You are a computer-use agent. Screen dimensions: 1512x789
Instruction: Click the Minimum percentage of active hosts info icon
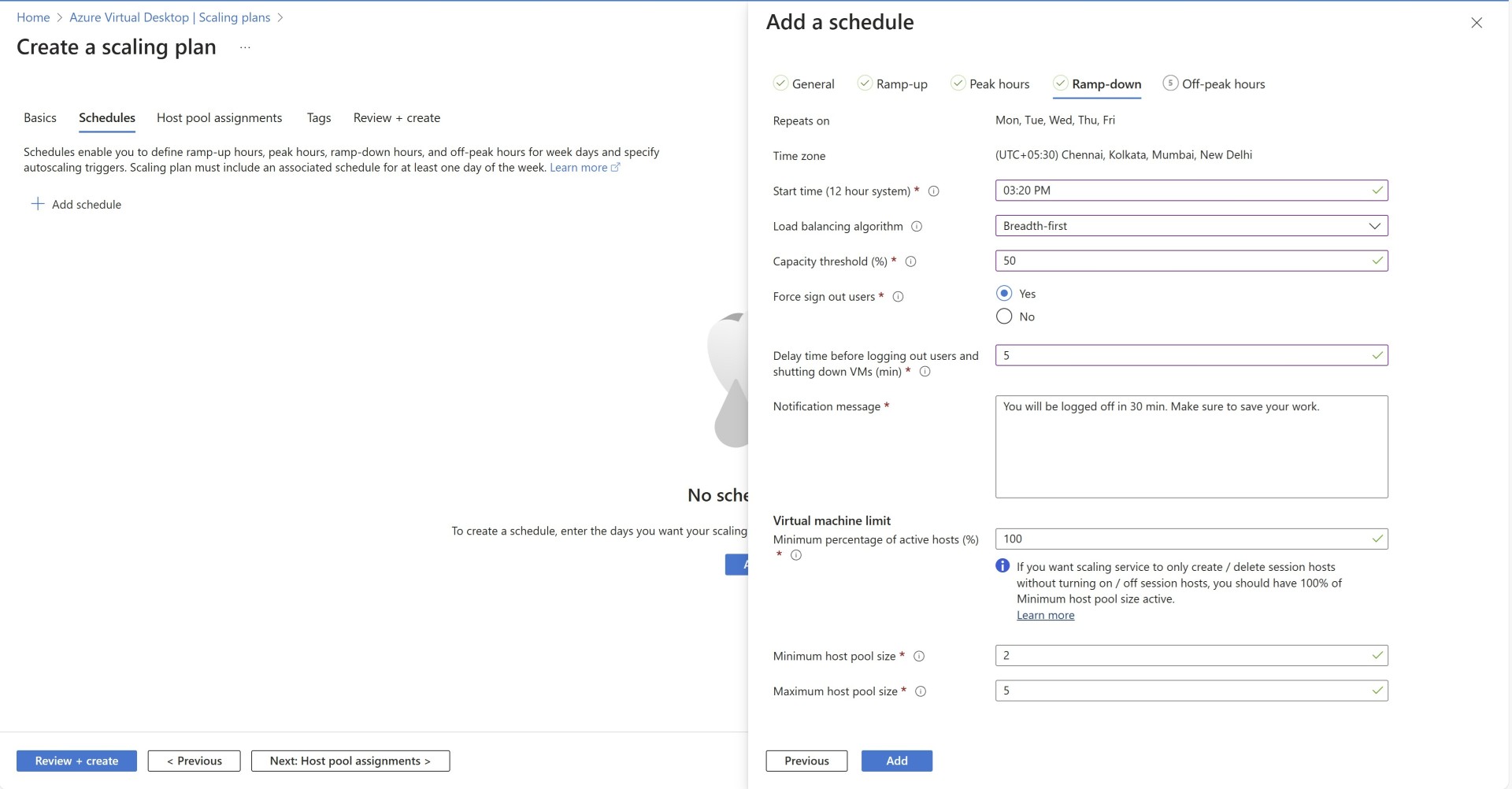coord(796,555)
